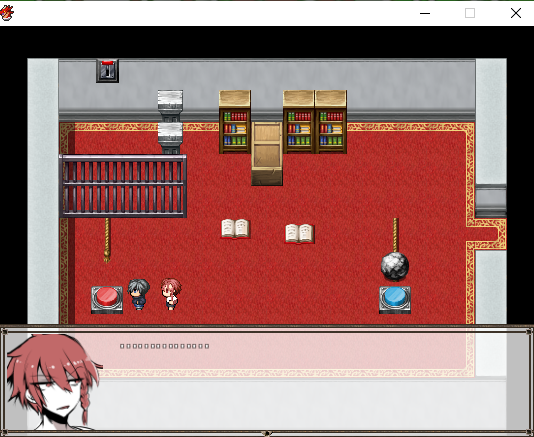
Task: Click the wooden crate between bookshelves
Action: (x=267, y=154)
